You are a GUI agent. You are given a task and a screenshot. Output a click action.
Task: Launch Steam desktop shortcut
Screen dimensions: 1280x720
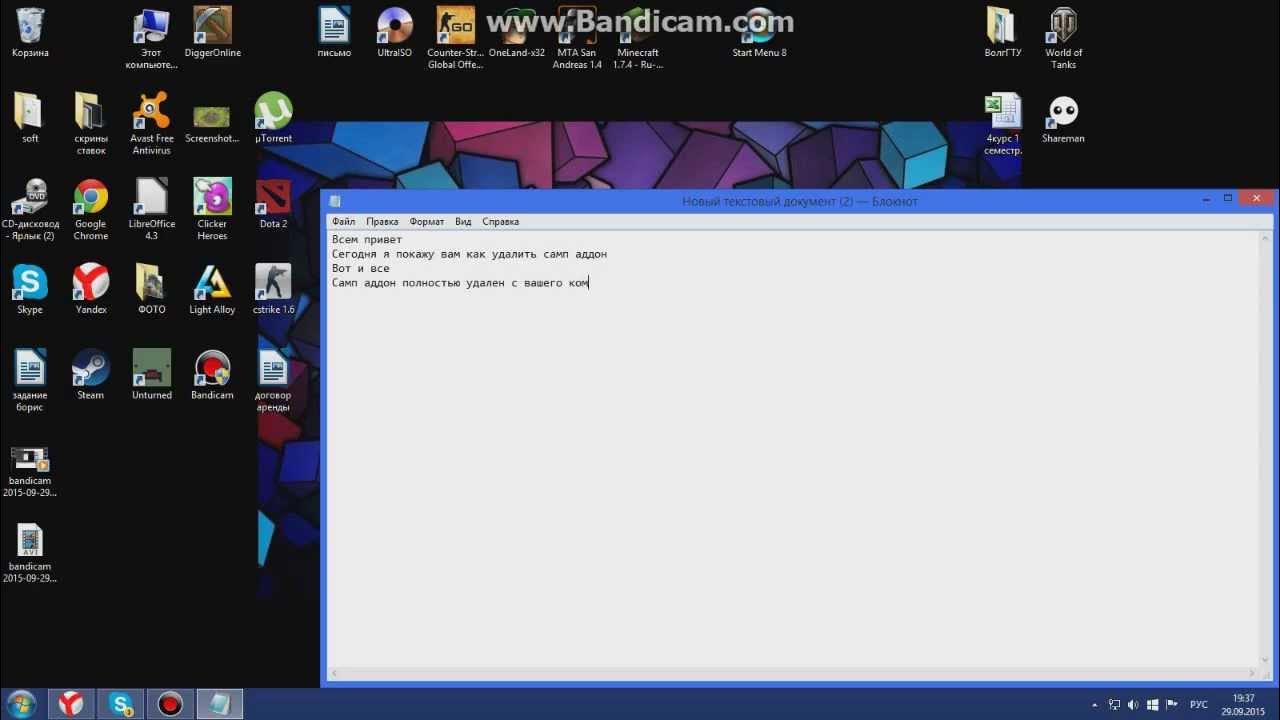91,375
